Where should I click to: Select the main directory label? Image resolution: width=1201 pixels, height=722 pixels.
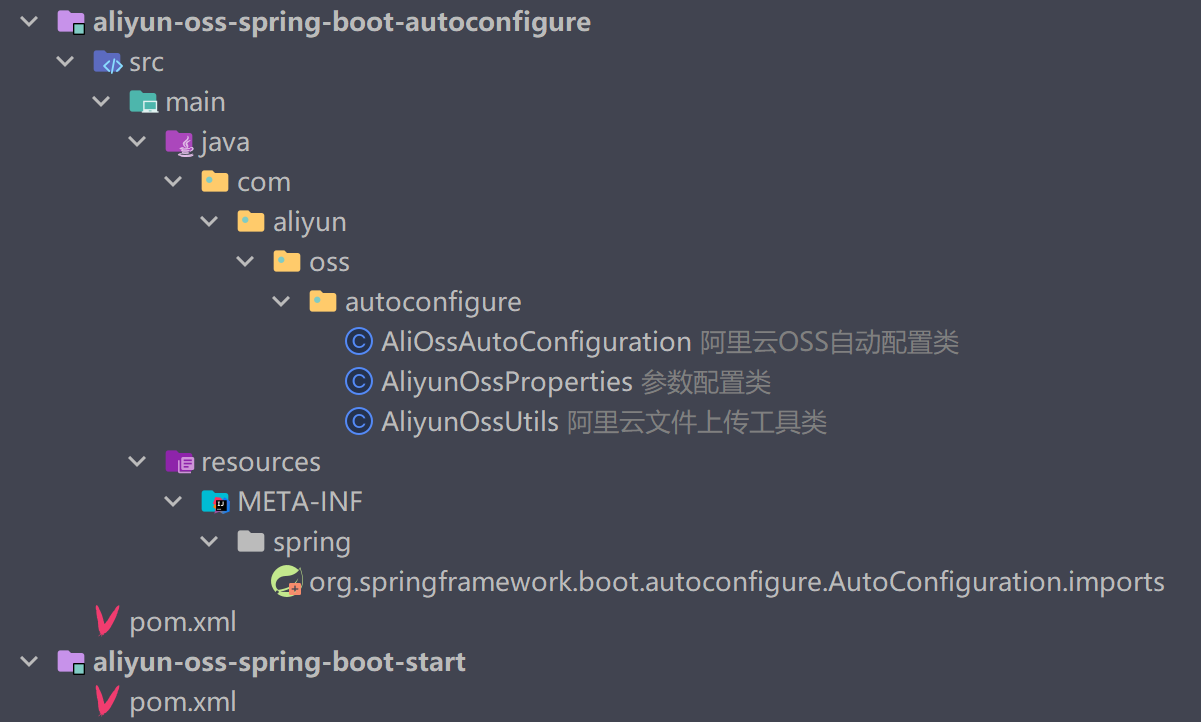[196, 102]
